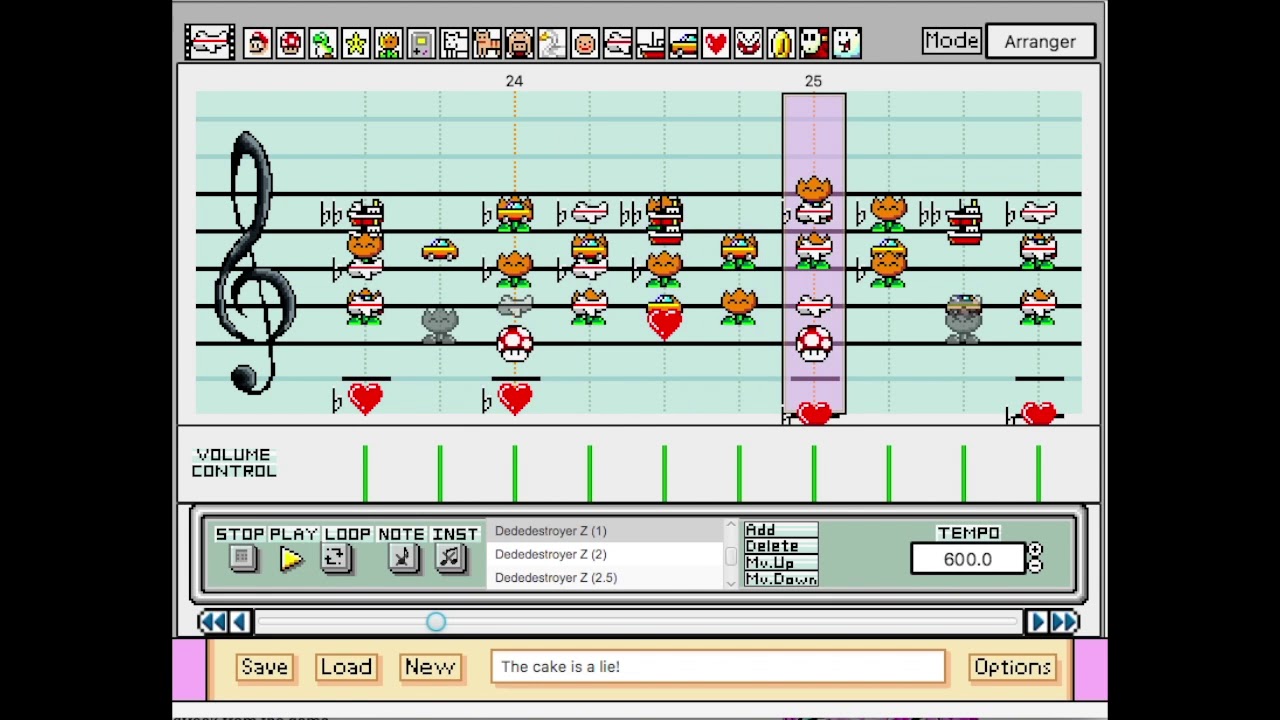Step forward one measure with right arrow

[1037, 622]
